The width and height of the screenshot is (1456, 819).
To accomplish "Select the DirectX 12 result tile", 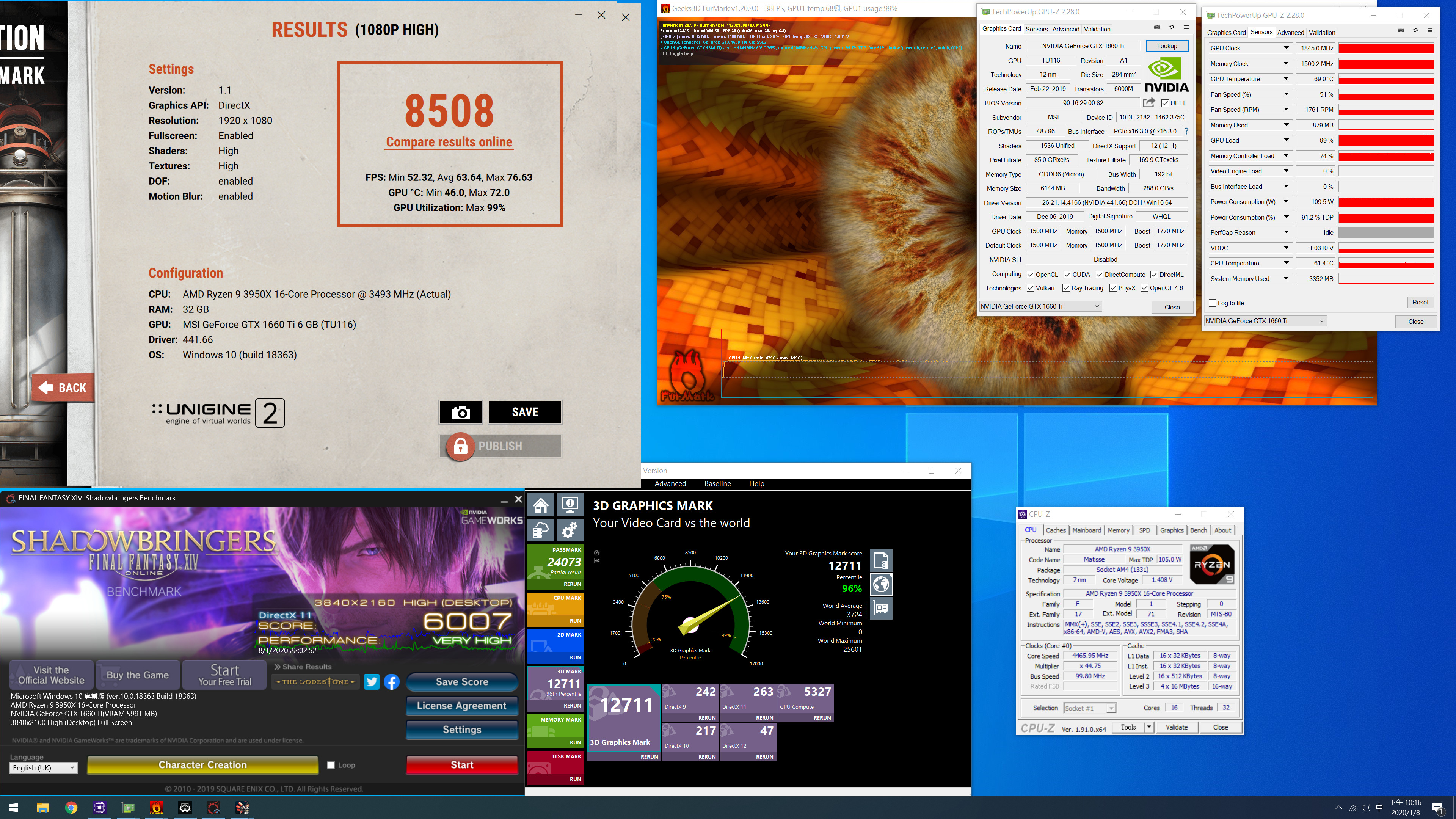I will [x=747, y=742].
